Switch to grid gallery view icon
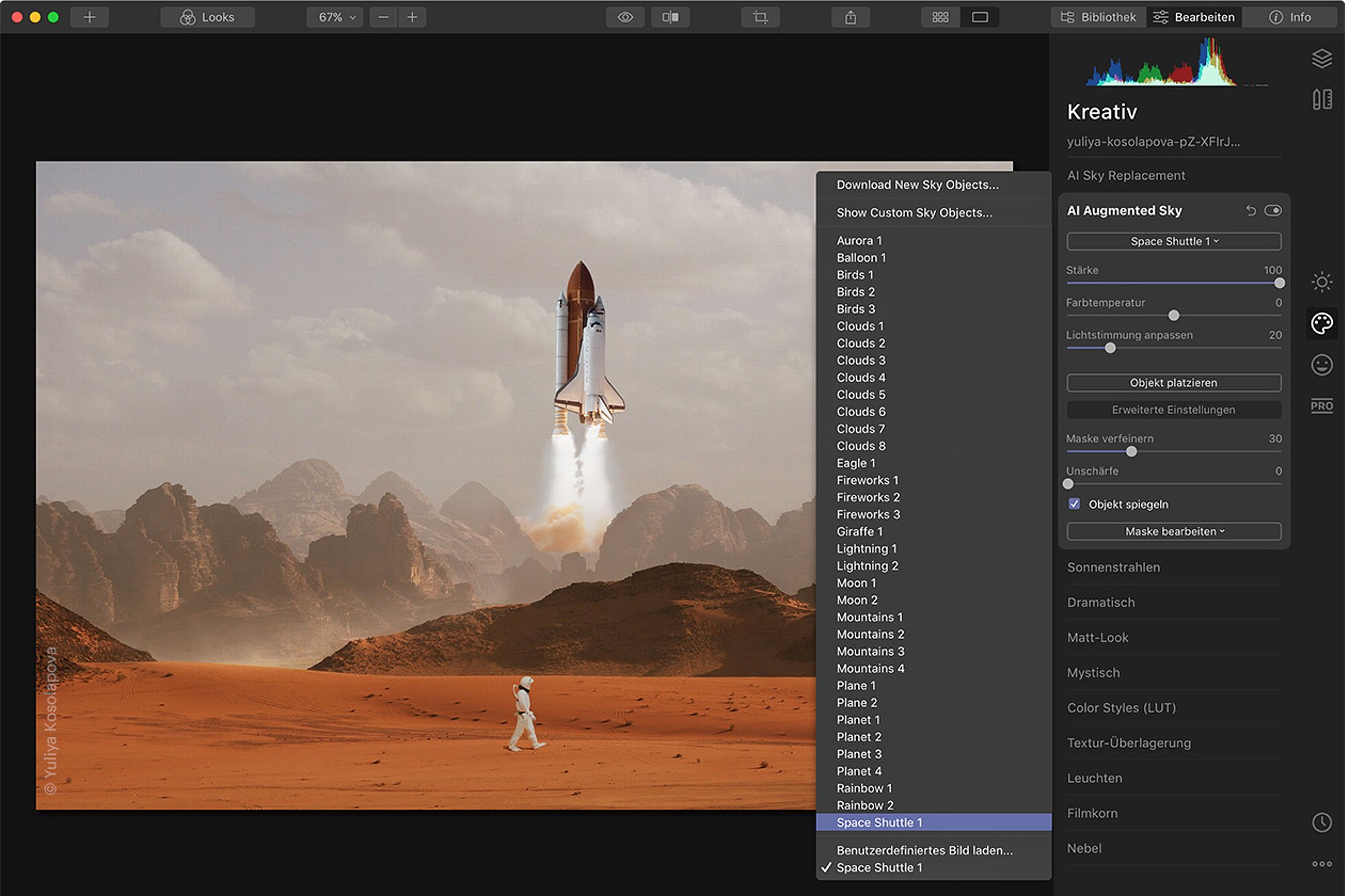This screenshot has height=896, width=1345. coord(941,17)
